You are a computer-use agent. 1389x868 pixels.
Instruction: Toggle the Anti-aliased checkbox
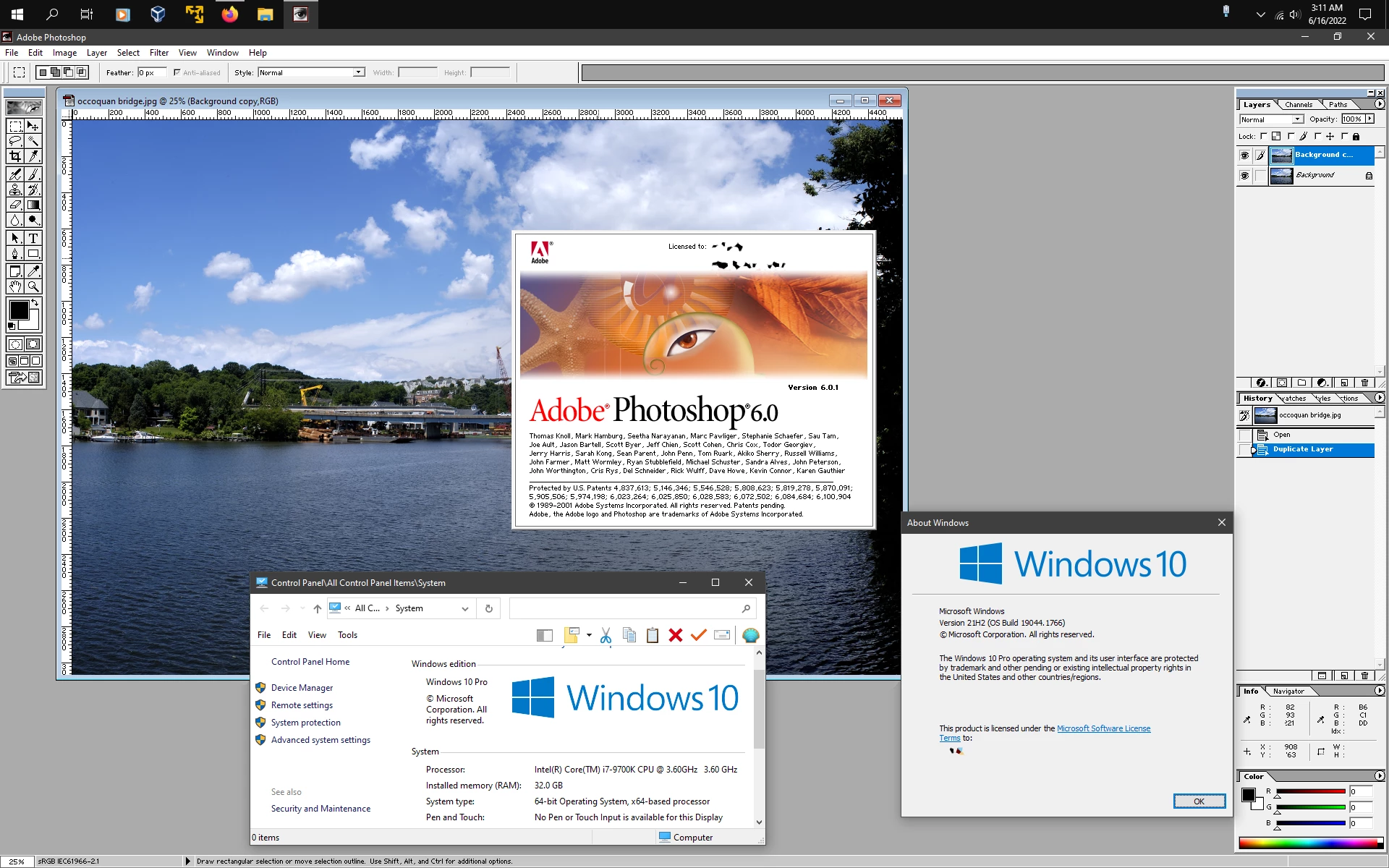point(177,72)
